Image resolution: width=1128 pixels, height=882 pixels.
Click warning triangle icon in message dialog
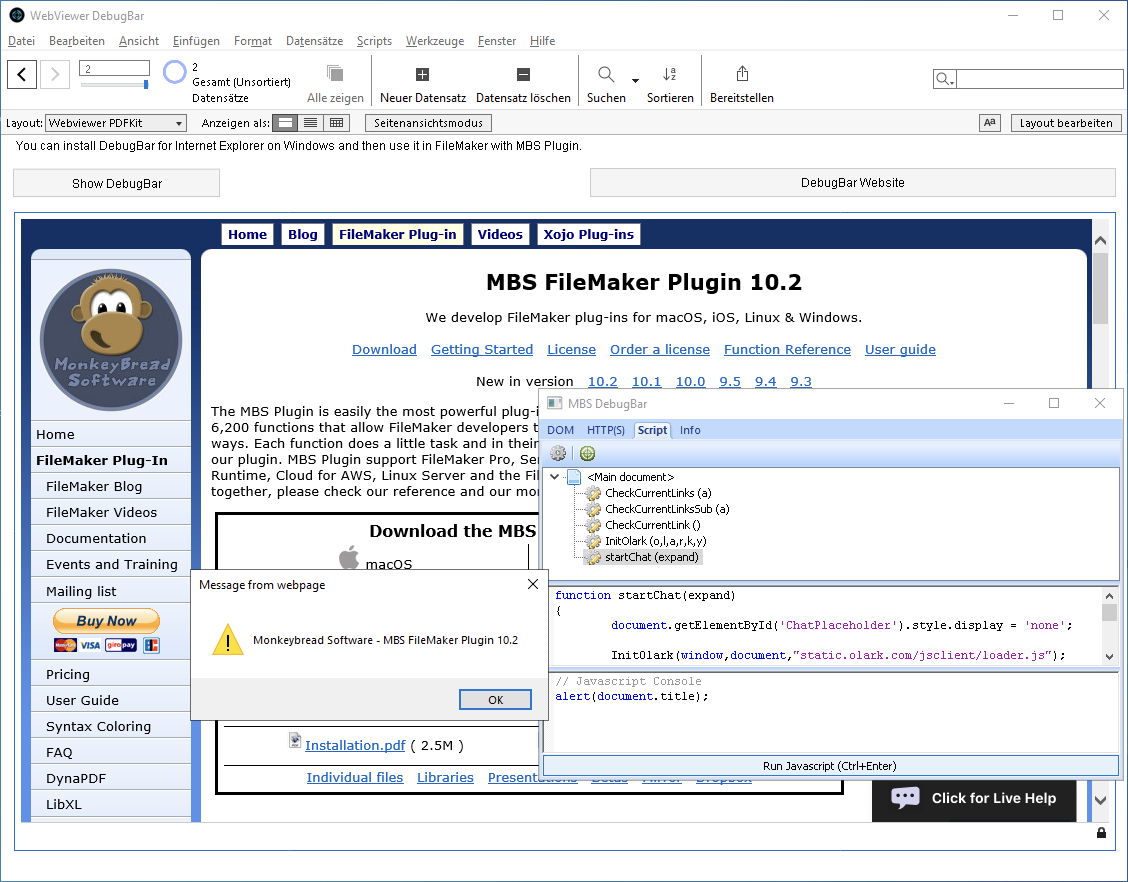(228, 639)
